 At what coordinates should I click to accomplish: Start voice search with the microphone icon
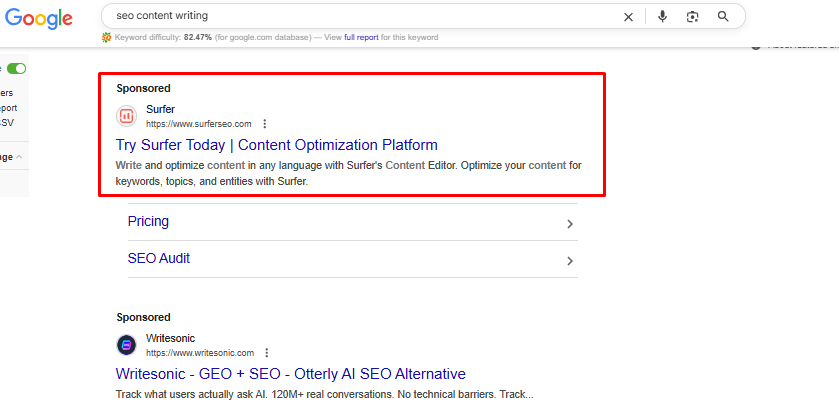coord(662,17)
